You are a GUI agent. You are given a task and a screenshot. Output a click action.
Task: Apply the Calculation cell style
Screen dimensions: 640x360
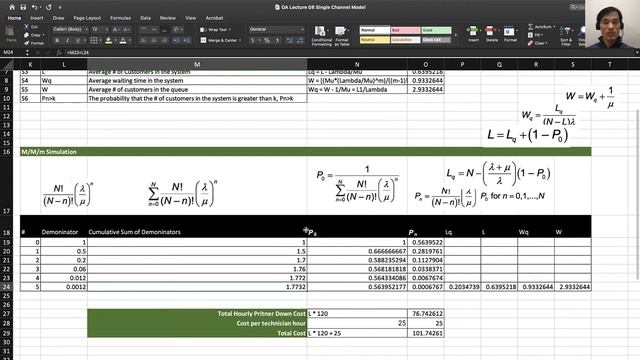[405, 40]
